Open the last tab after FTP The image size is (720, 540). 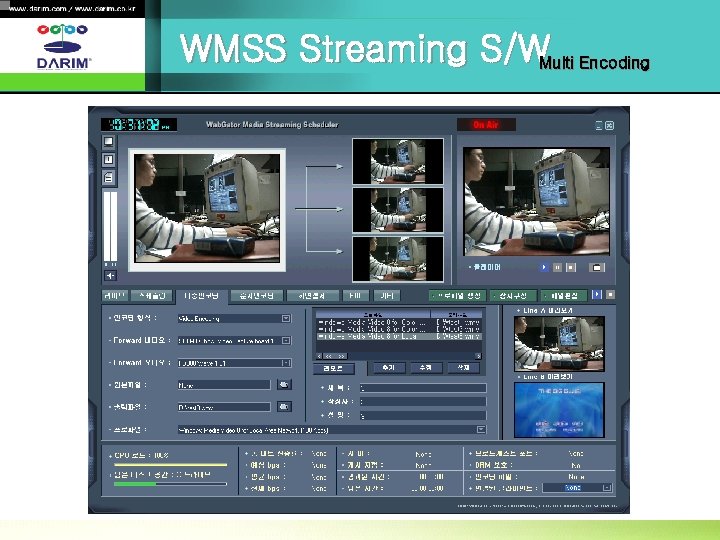387,296
